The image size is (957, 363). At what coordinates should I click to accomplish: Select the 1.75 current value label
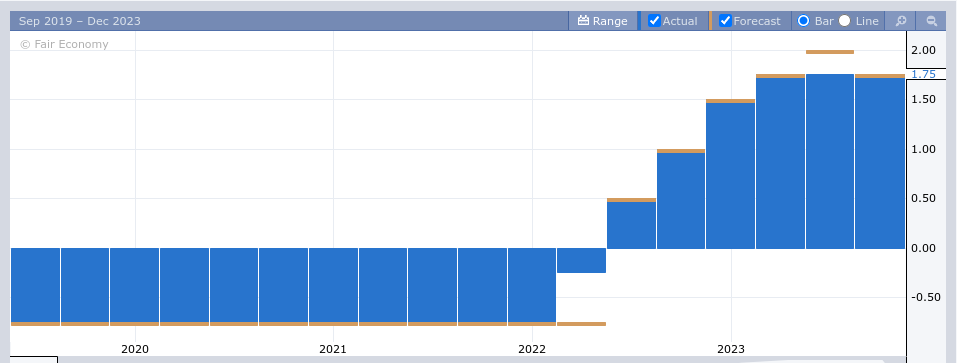(x=923, y=74)
